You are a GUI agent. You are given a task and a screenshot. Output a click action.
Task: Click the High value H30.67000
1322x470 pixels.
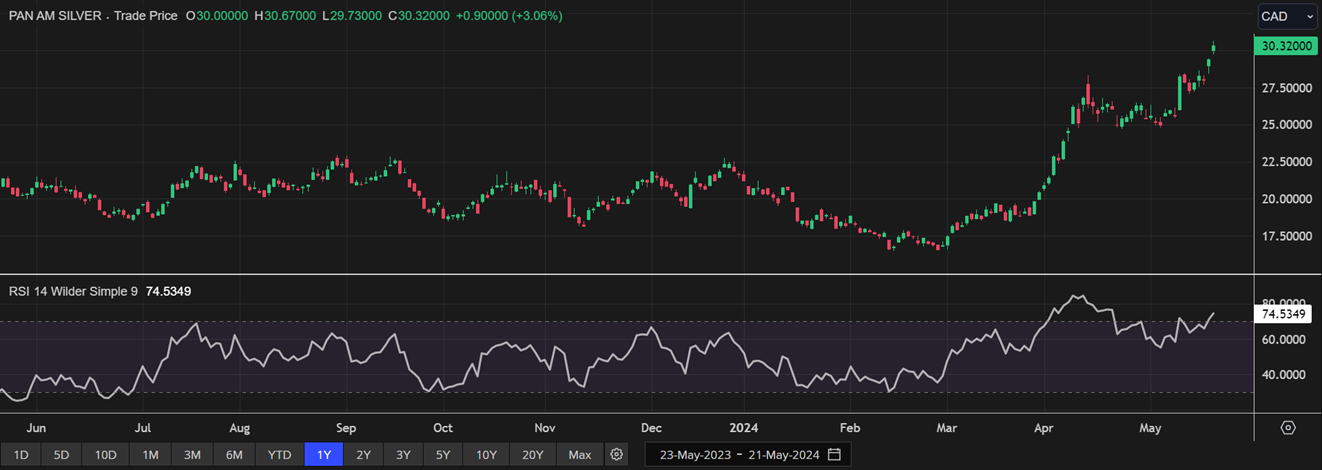(x=286, y=16)
